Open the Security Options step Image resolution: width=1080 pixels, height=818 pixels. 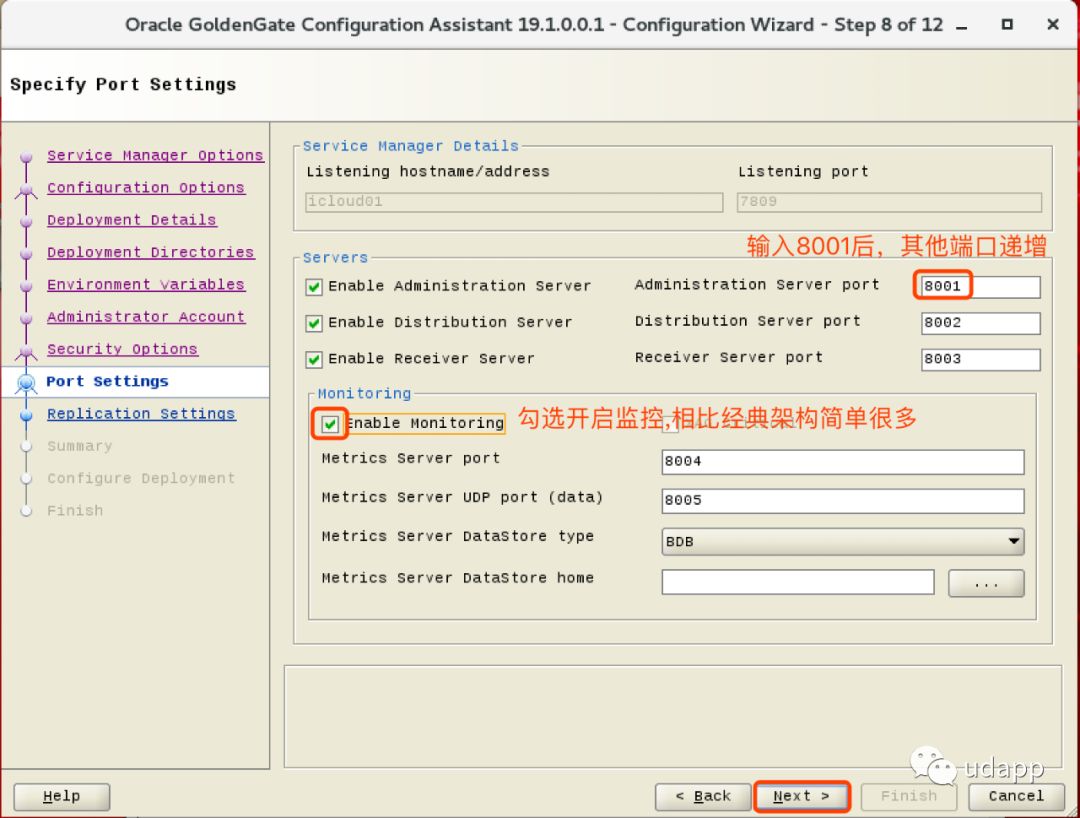click(x=122, y=349)
